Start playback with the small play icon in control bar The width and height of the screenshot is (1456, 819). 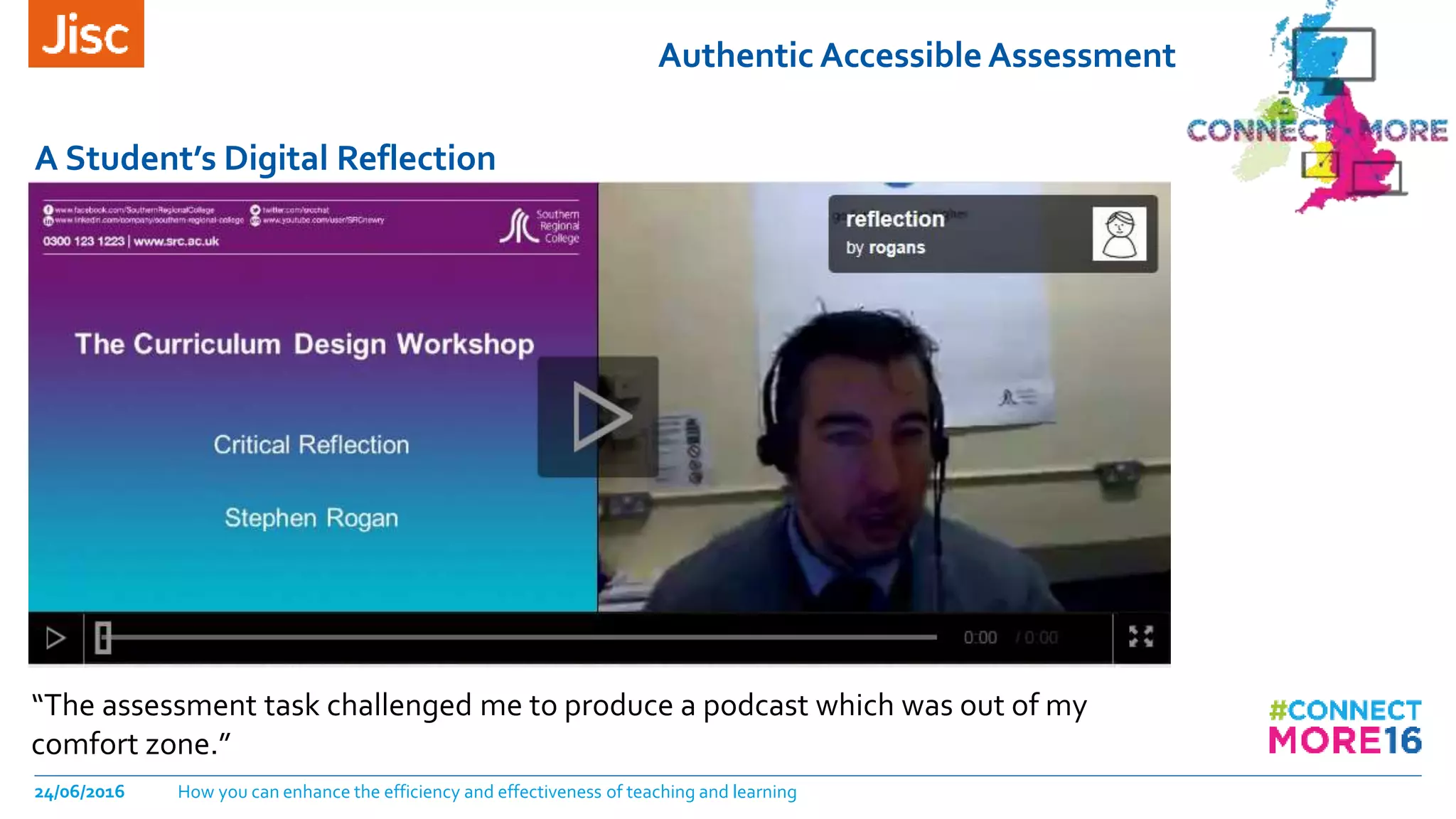[55, 638]
